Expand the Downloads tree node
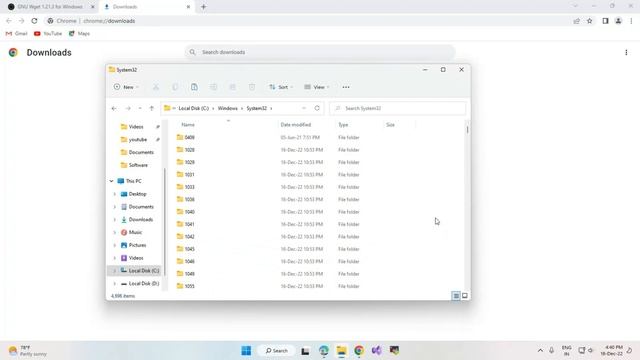Image resolution: width=640 pixels, height=360 pixels. [115, 220]
